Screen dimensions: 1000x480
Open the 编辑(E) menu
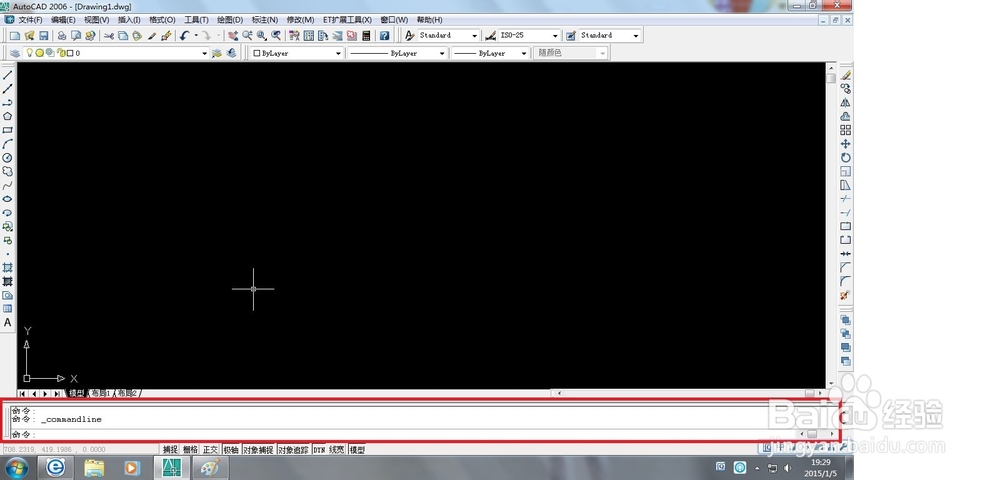(63, 20)
